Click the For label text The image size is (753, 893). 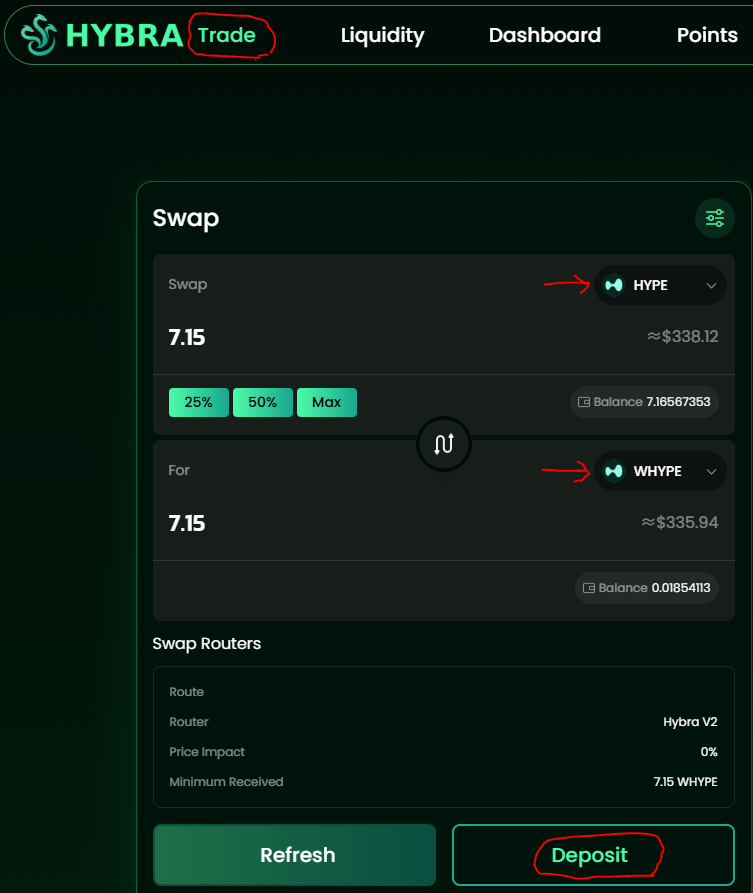pyautogui.click(x=179, y=470)
